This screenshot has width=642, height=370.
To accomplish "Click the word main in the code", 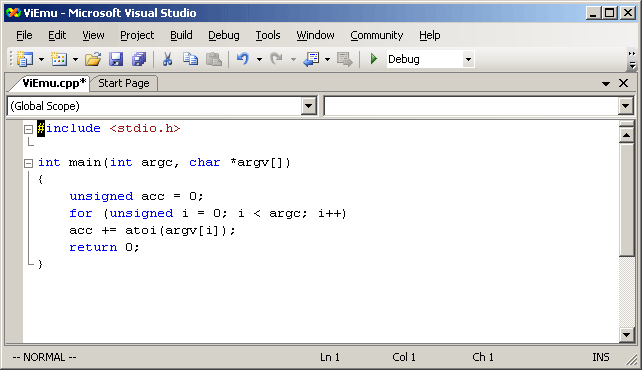I will coord(85,162).
